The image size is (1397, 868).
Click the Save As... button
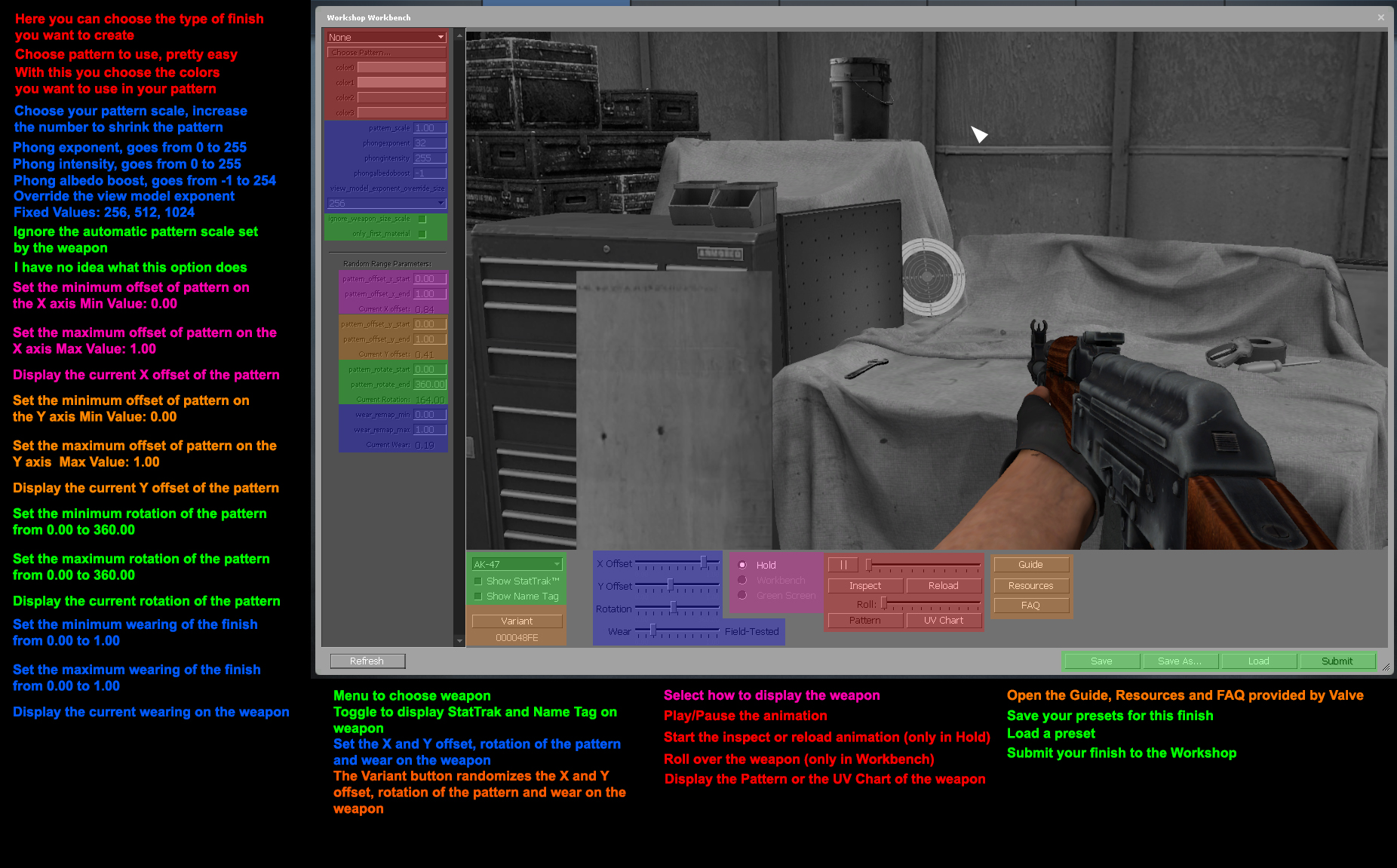click(x=1181, y=661)
